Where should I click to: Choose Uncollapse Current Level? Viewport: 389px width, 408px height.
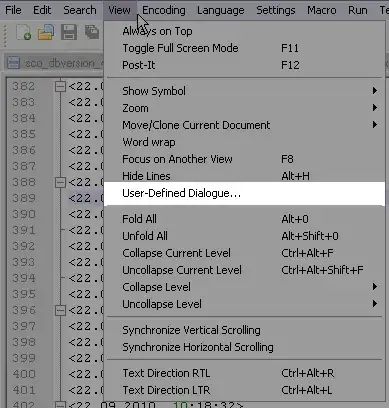(245, 270)
